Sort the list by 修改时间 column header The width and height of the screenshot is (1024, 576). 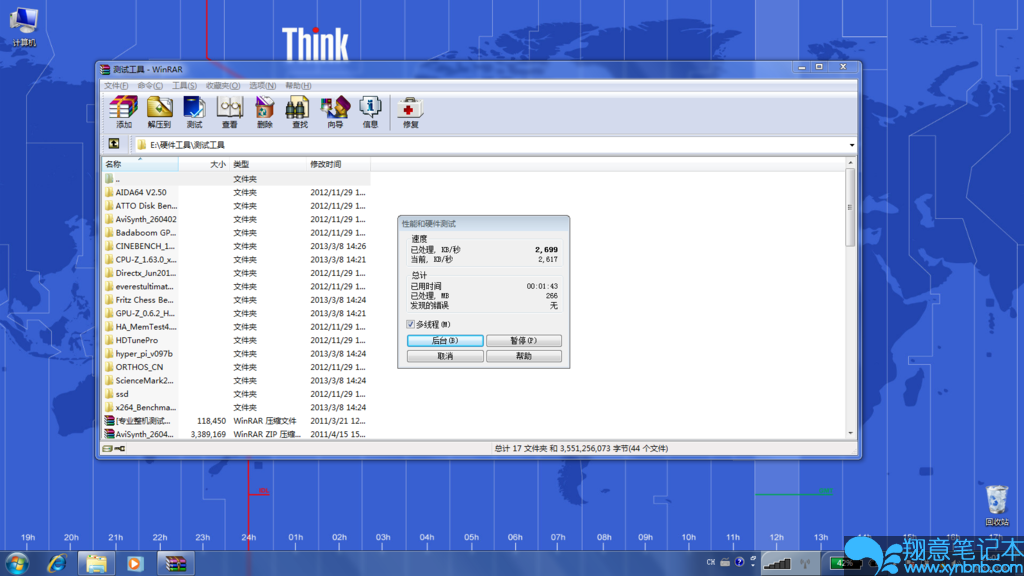(337, 164)
